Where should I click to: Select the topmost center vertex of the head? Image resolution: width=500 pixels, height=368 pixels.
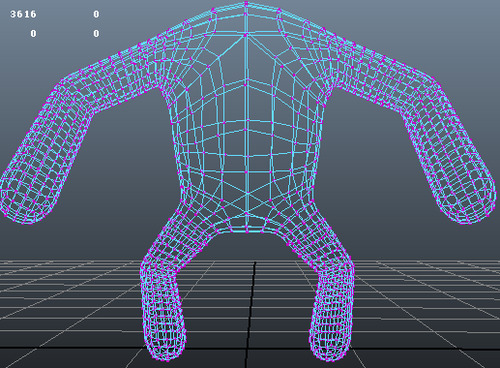tap(246, 4)
